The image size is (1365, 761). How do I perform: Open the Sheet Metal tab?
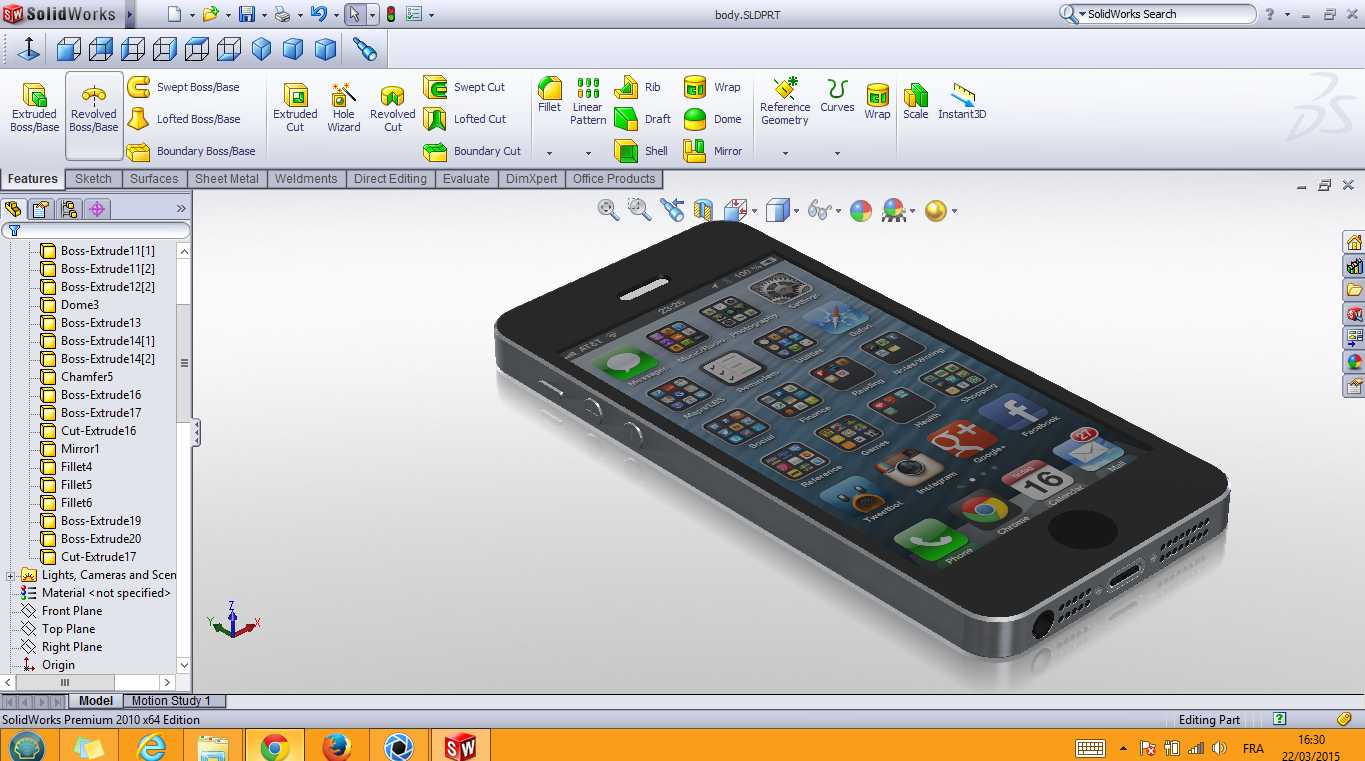point(227,179)
